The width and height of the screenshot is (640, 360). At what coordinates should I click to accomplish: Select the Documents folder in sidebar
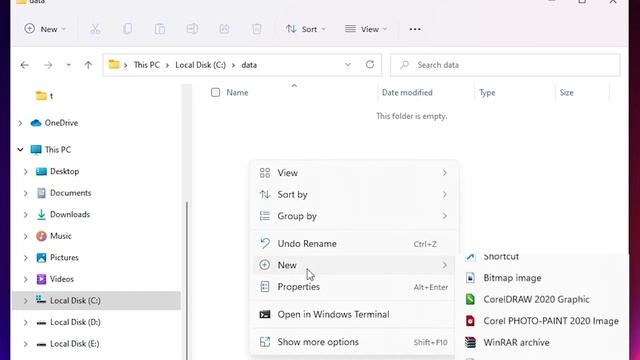pos(64,193)
